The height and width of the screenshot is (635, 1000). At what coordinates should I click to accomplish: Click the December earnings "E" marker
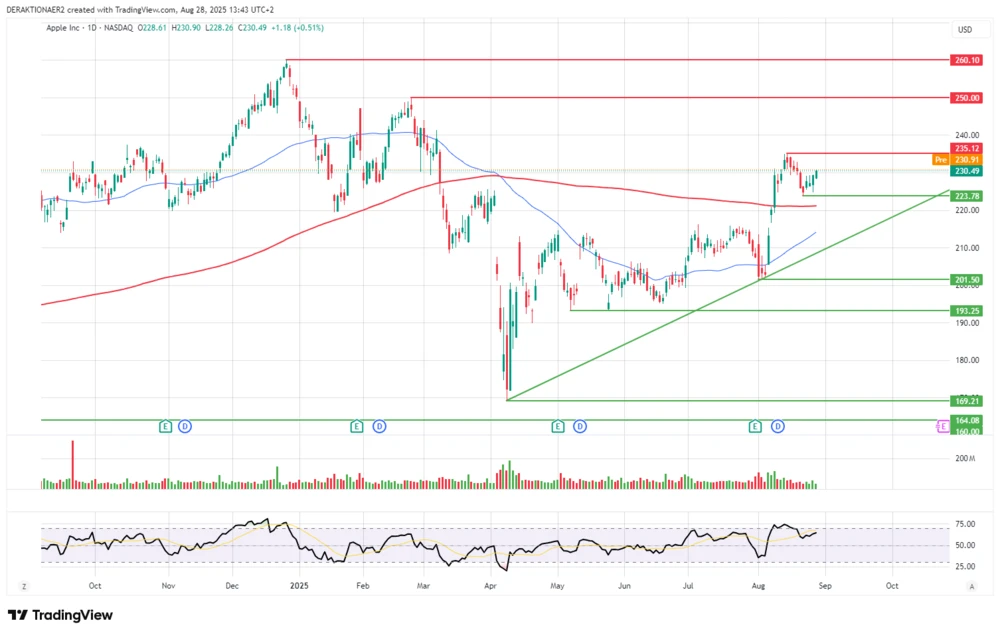tap(163, 426)
